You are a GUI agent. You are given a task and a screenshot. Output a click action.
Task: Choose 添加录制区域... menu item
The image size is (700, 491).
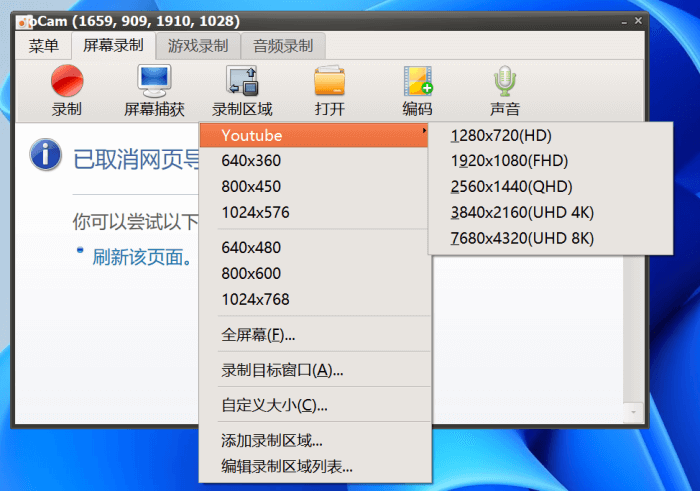coord(314,441)
